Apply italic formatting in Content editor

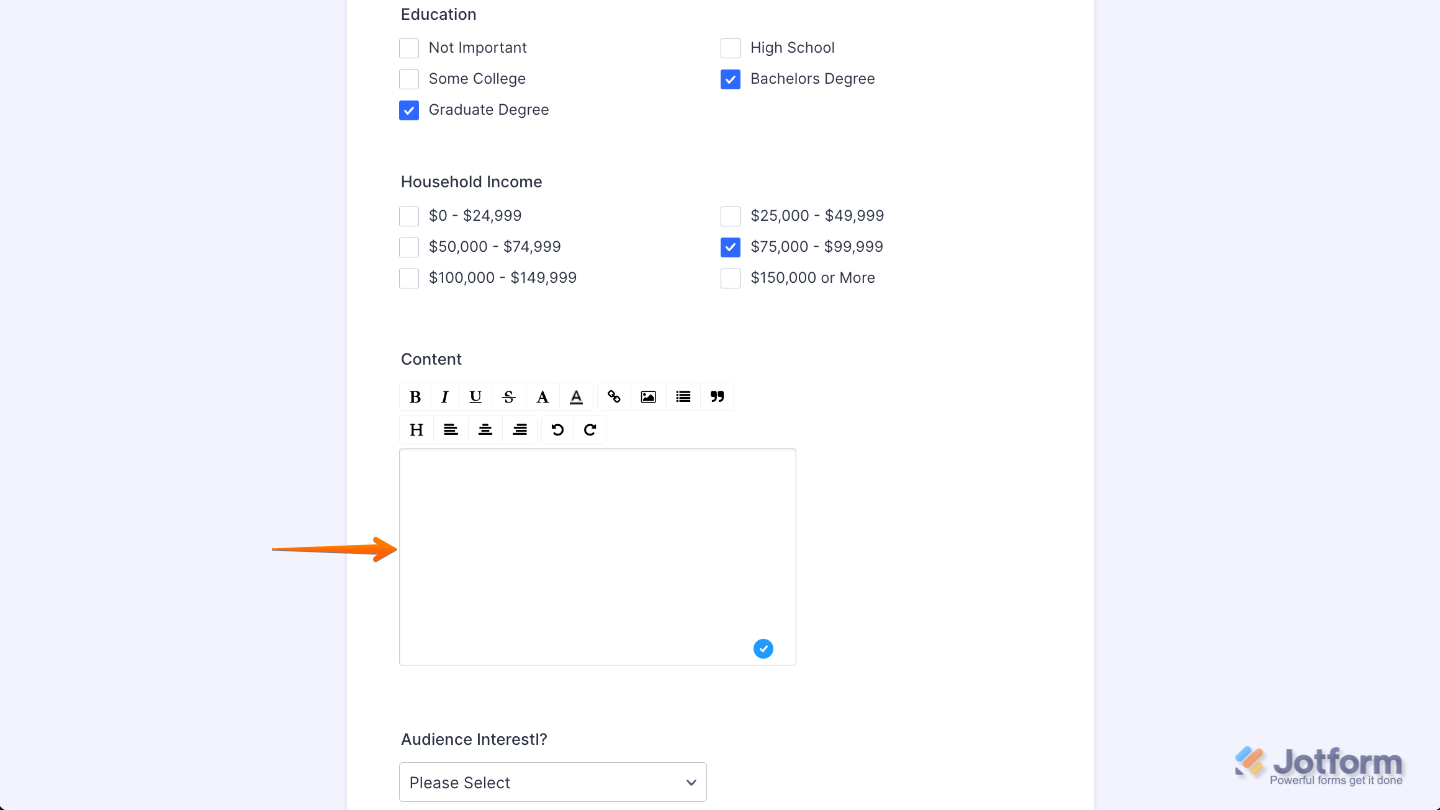pos(444,396)
